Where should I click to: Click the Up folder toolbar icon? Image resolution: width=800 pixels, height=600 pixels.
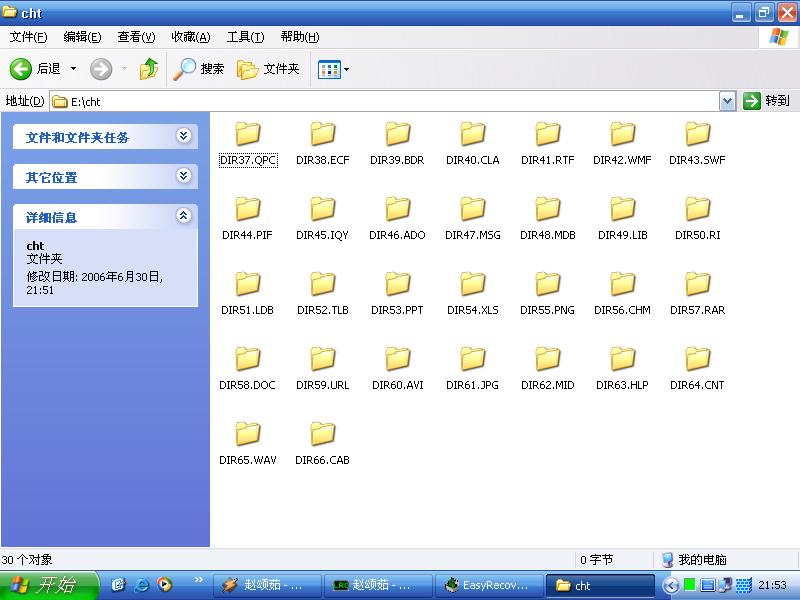pos(149,69)
